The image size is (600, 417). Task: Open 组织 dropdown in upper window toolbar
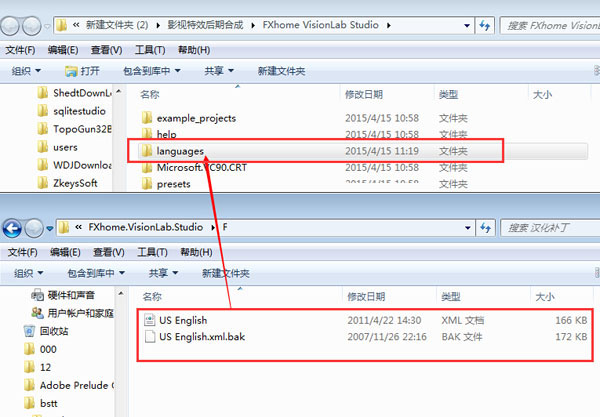pyautogui.click(x=26, y=71)
